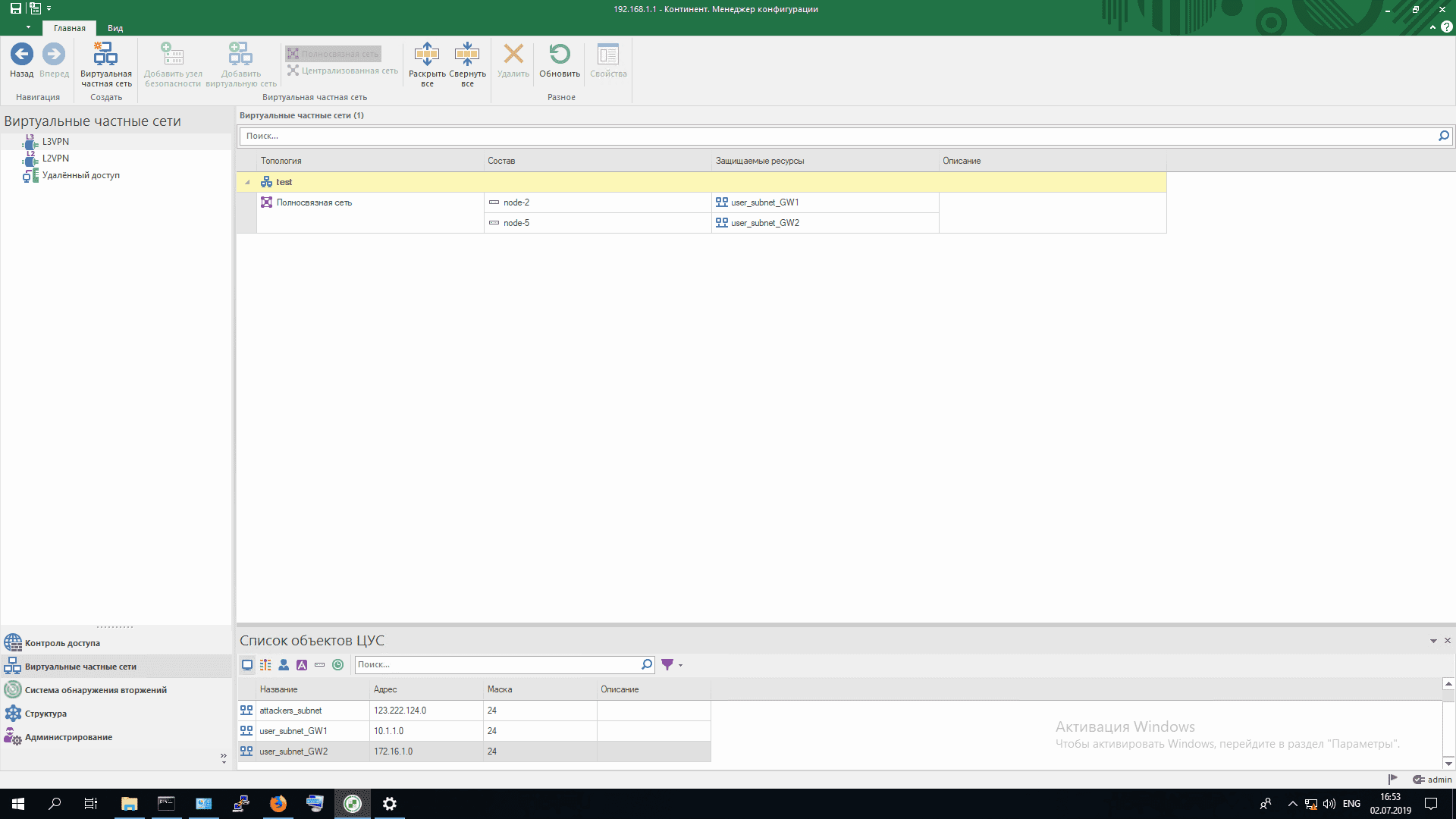Show user objects in ЦУС list
The height and width of the screenshot is (819, 1456).
pyautogui.click(x=284, y=665)
